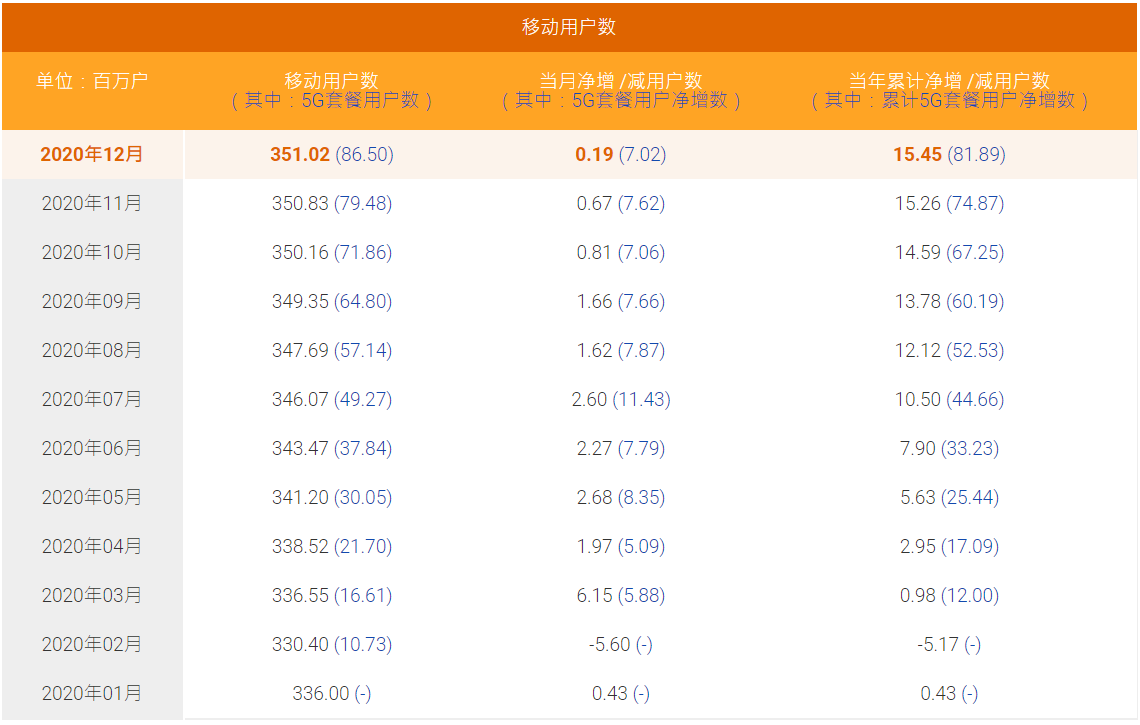Screen dimensions: 1140x725
Task: Select the 当月净增/减用户数 column header
Action: coord(621,81)
